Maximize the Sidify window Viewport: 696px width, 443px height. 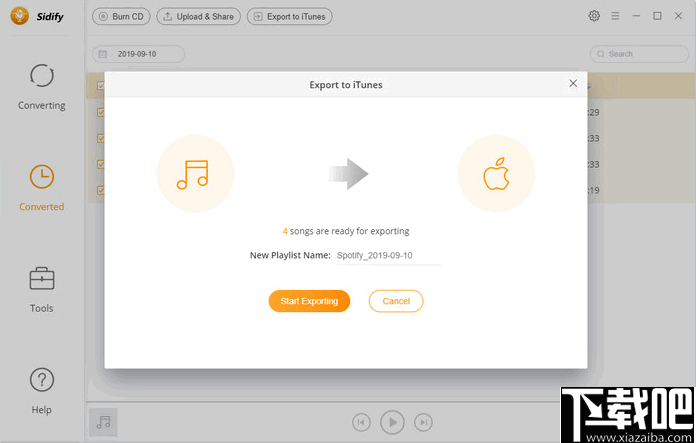[x=657, y=16]
